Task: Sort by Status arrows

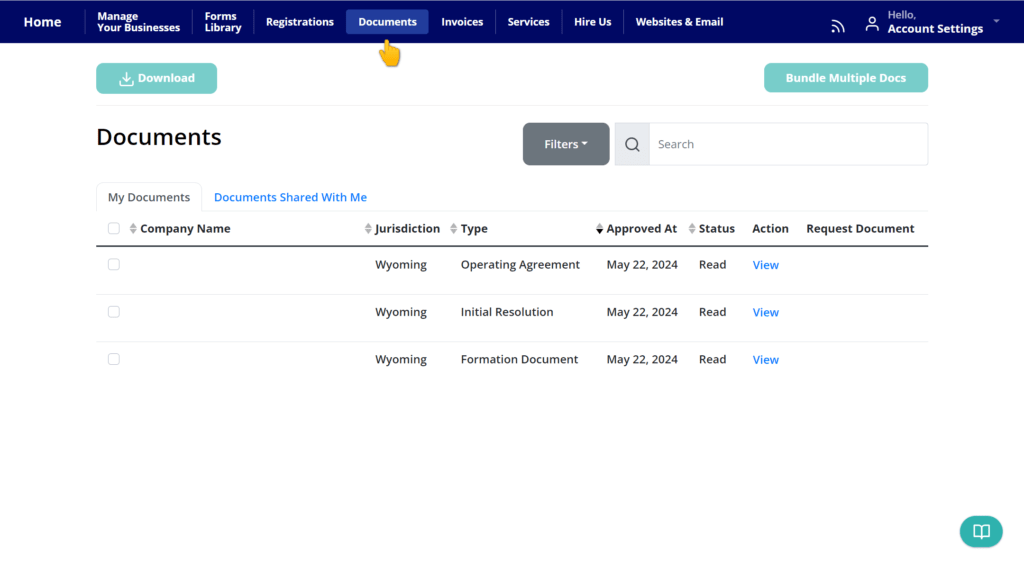Action: coord(692,229)
